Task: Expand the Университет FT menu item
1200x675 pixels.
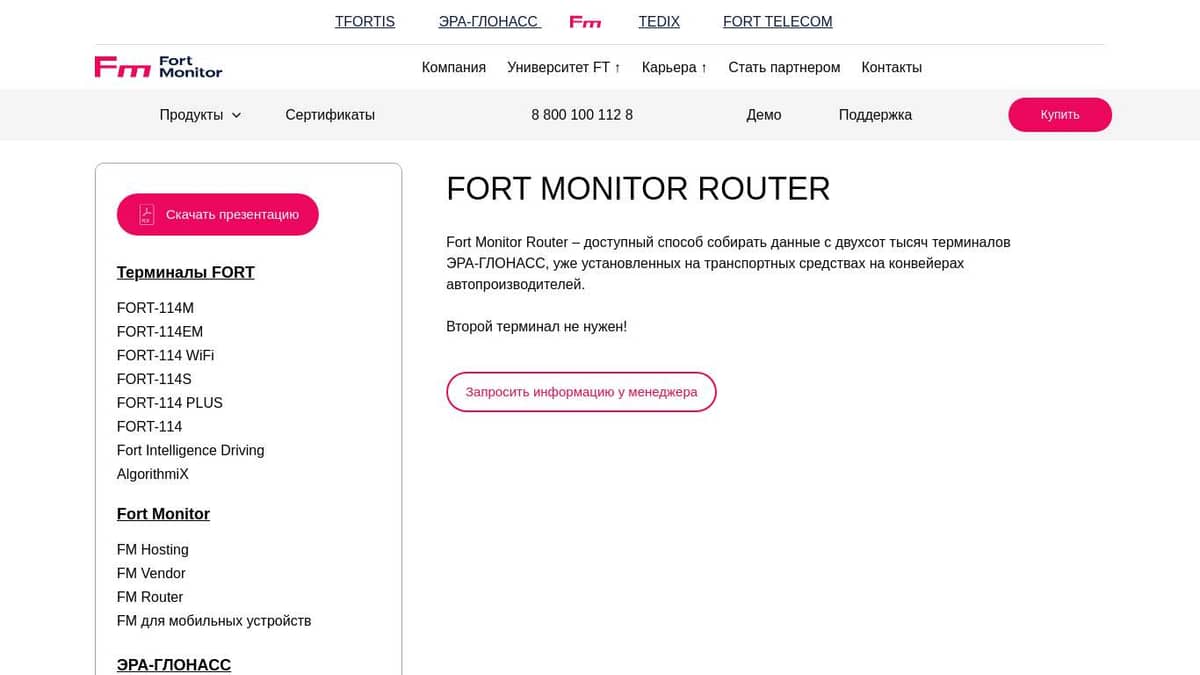Action: pos(564,67)
